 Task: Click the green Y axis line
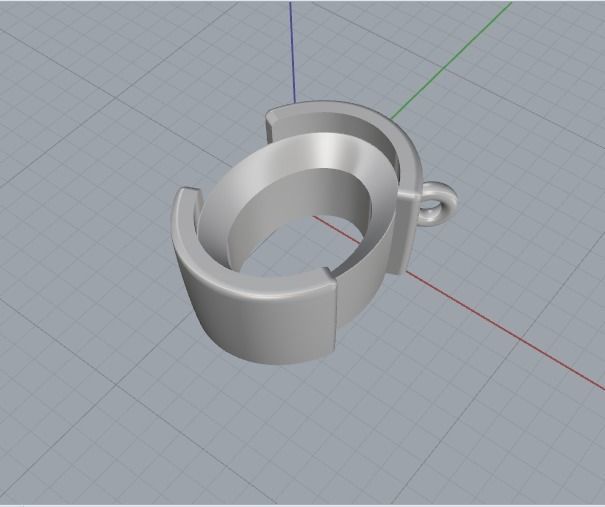click(451, 60)
